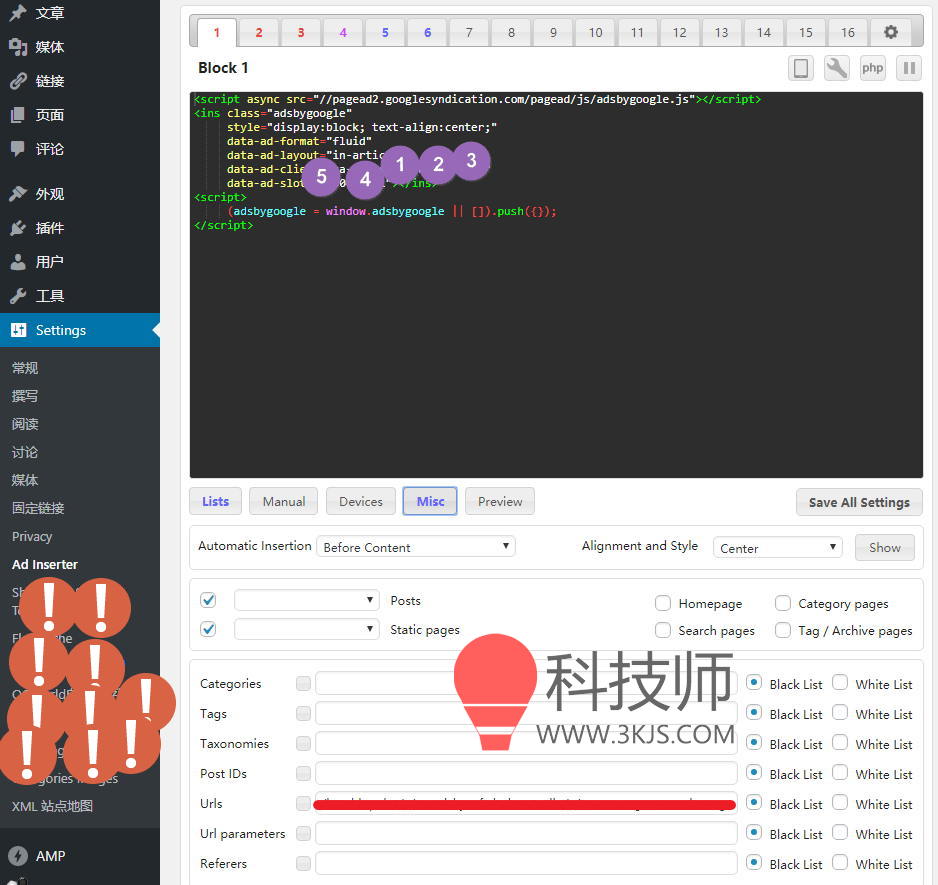This screenshot has height=885, width=938.
Task: Toggle the device preview tablet icon
Action: coord(801,68)
